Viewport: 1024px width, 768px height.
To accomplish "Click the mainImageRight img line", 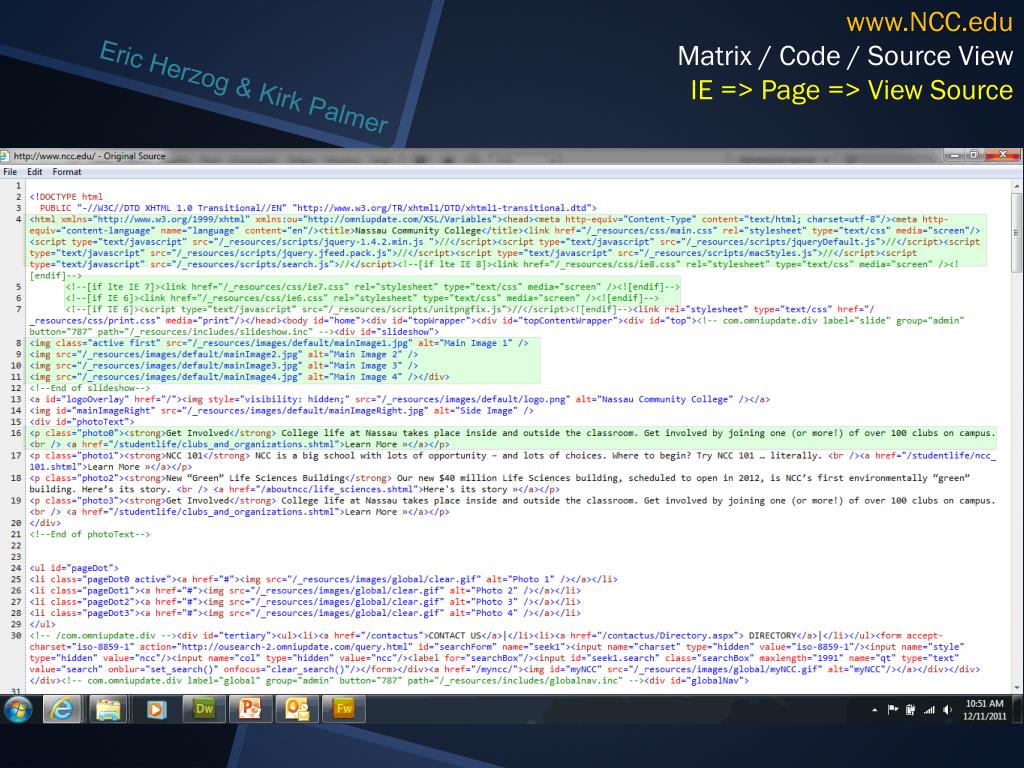I will point(281,411).
